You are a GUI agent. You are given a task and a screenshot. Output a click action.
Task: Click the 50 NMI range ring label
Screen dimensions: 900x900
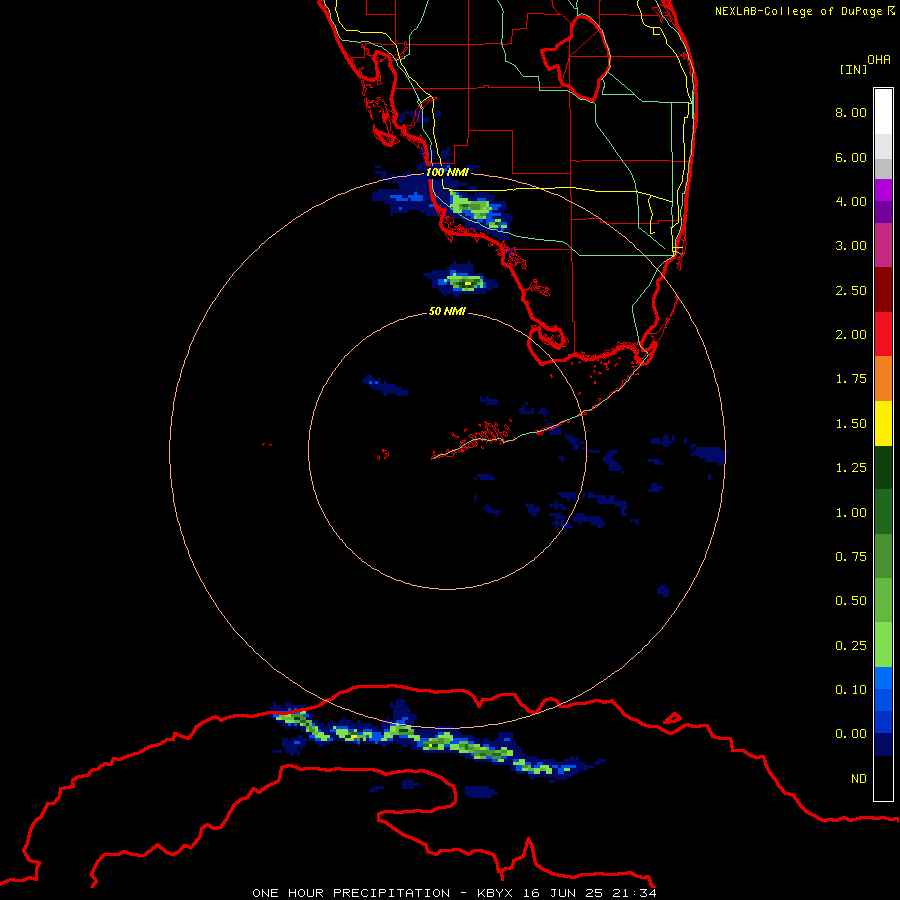pyautogui.click(x=447, y=312)
